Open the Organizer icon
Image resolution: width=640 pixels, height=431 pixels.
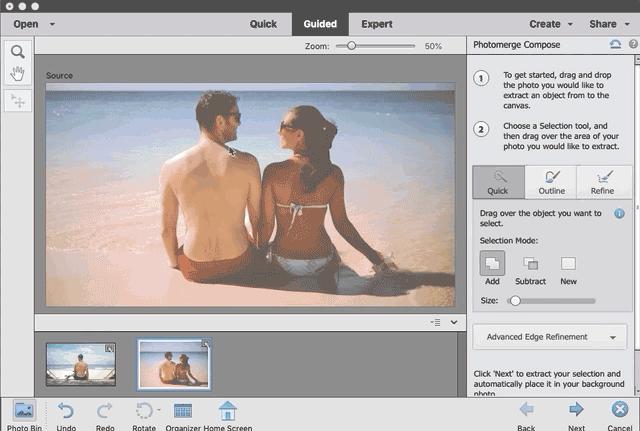[x=183, y=411]
